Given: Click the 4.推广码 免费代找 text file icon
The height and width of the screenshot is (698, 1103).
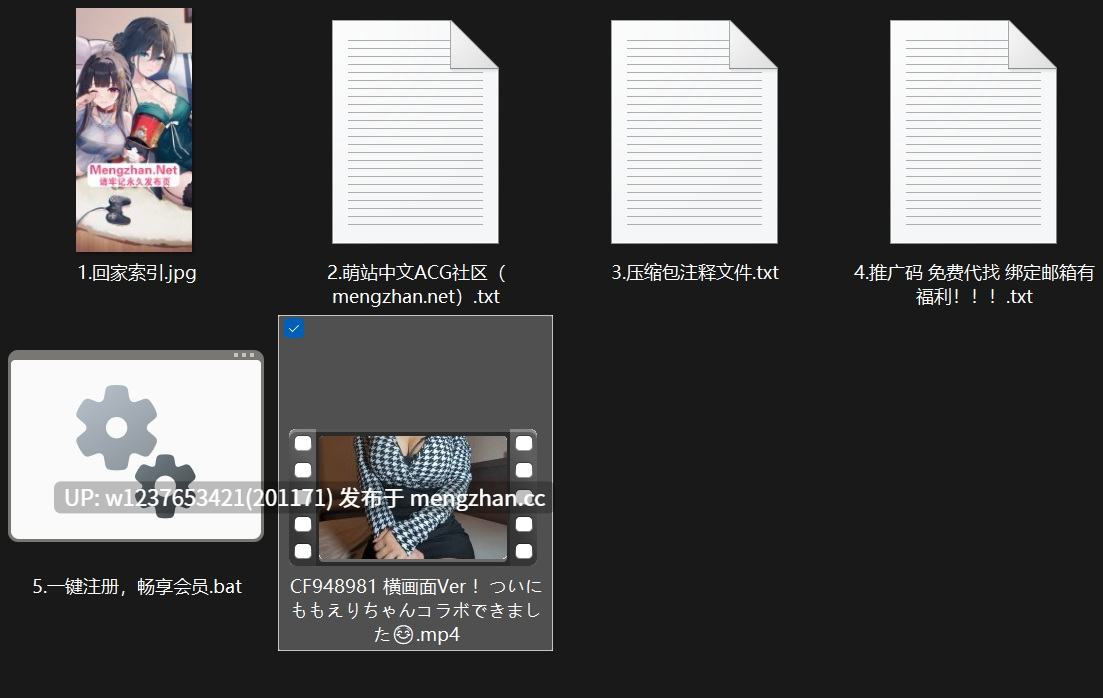Looking at the screenshot, I should coord(973,132).
